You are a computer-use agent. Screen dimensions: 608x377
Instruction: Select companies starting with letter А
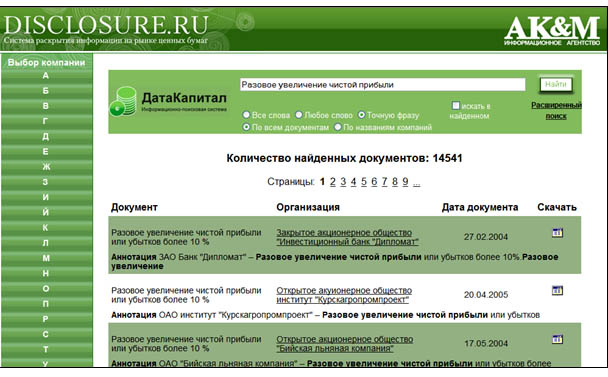(x=46, y=76)
